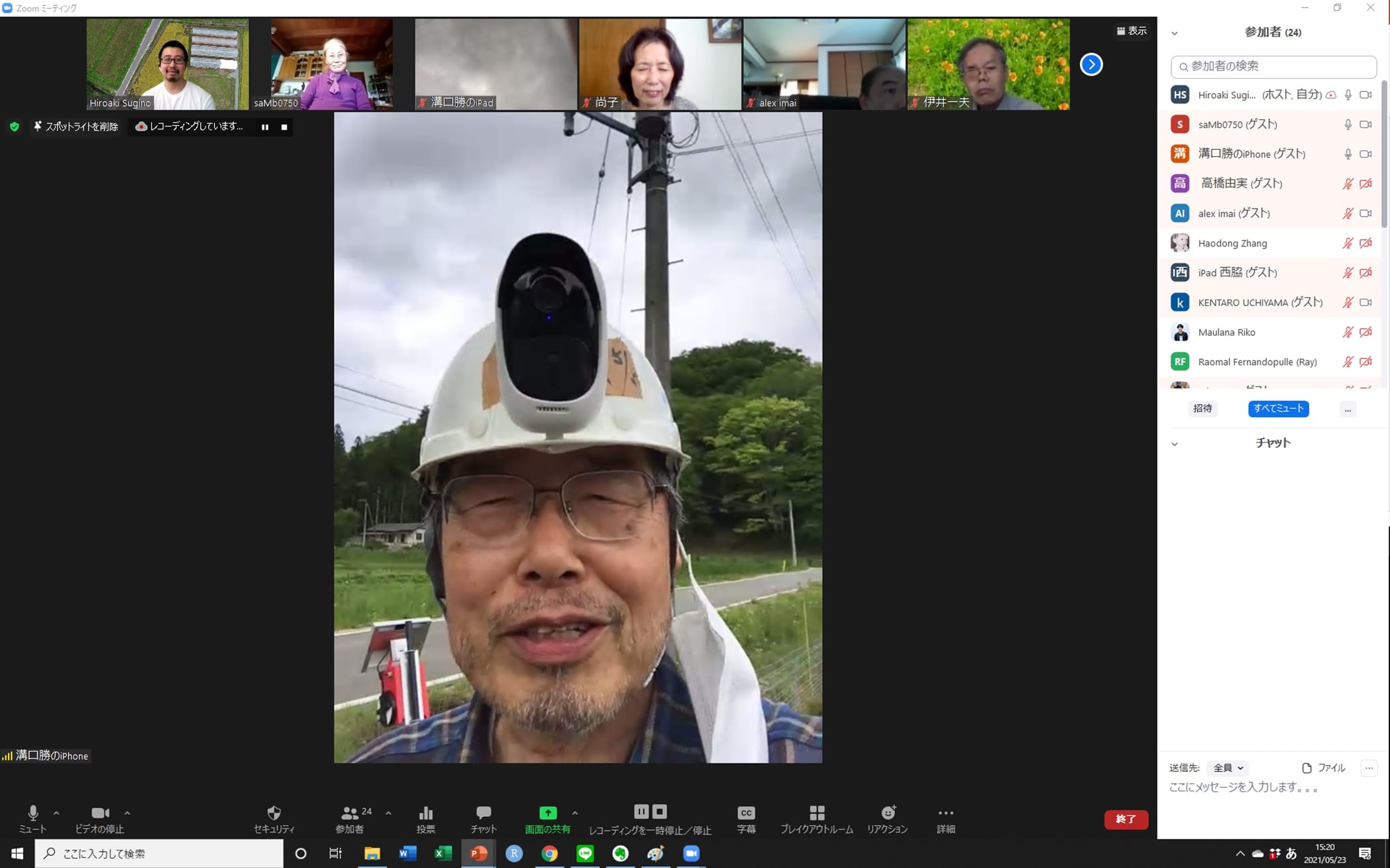Stop recording from top recording indicator
The height and width of the screenshot is (868, 1390).
click(284, 127)
